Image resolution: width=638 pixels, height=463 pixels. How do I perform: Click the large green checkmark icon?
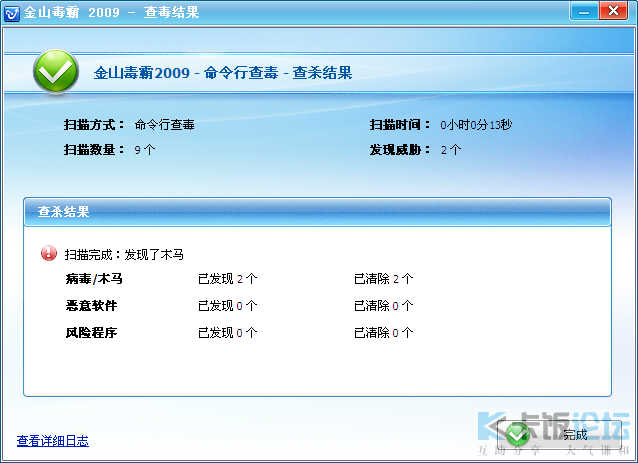(x=56, y=72)
